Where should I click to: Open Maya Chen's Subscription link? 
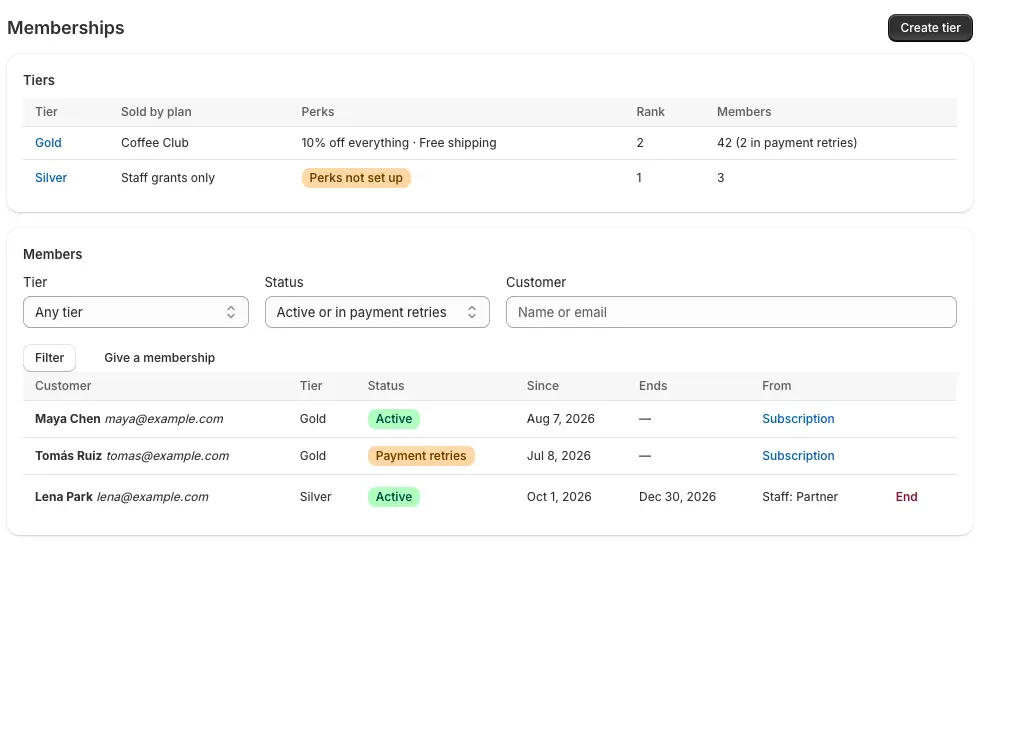coord(798,419)
